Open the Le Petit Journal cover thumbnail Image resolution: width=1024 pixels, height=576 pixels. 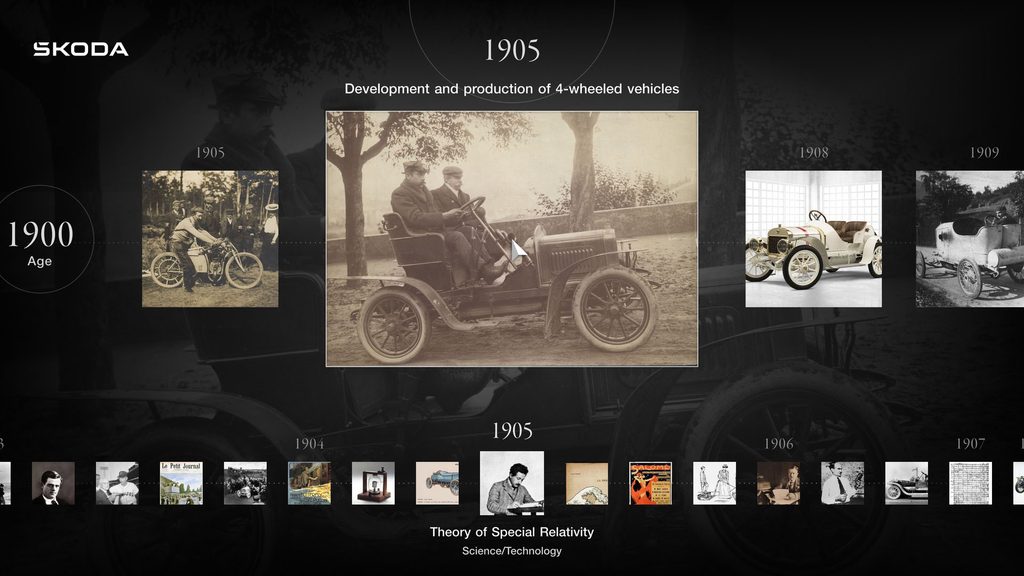click(181, 483)
